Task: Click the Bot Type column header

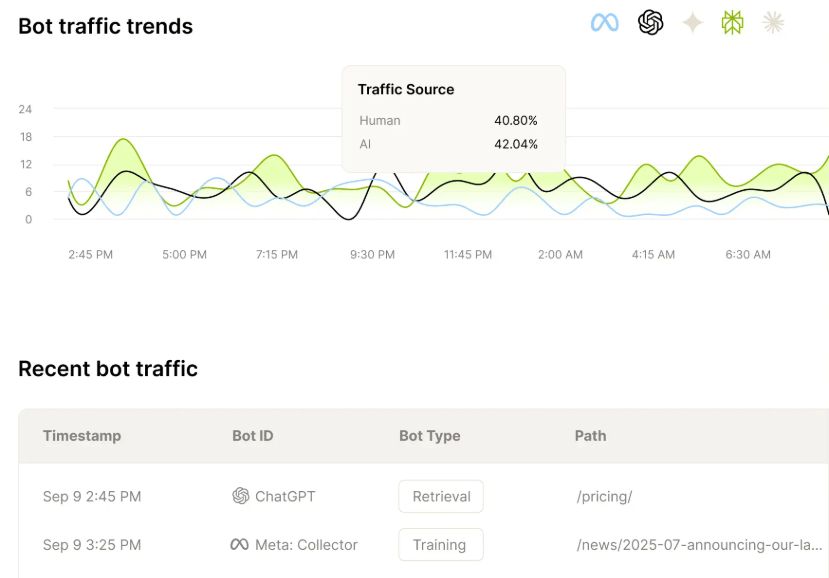Action: pos(429,436)
